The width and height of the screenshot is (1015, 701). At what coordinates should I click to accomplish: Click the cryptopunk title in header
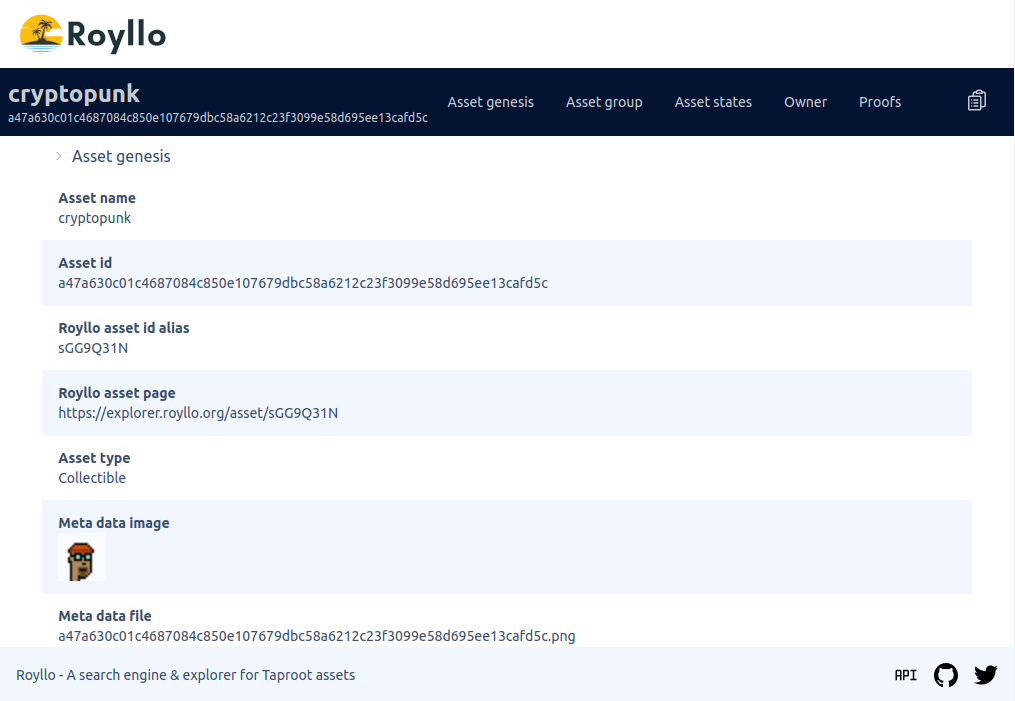click(x=74, y=94)
